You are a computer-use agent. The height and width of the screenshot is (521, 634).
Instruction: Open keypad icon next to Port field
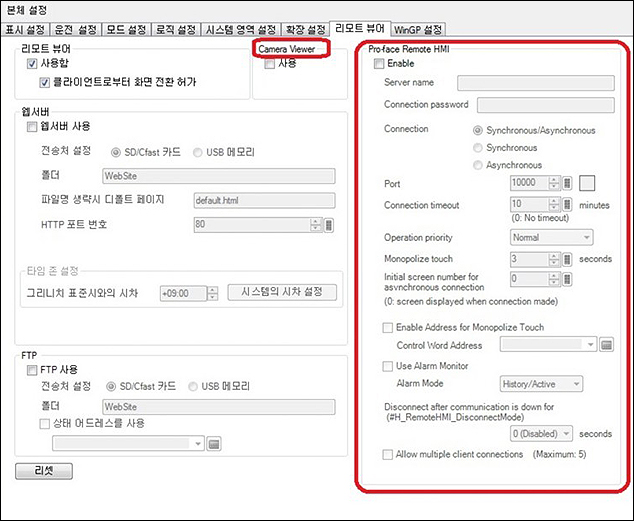(568, 183)
